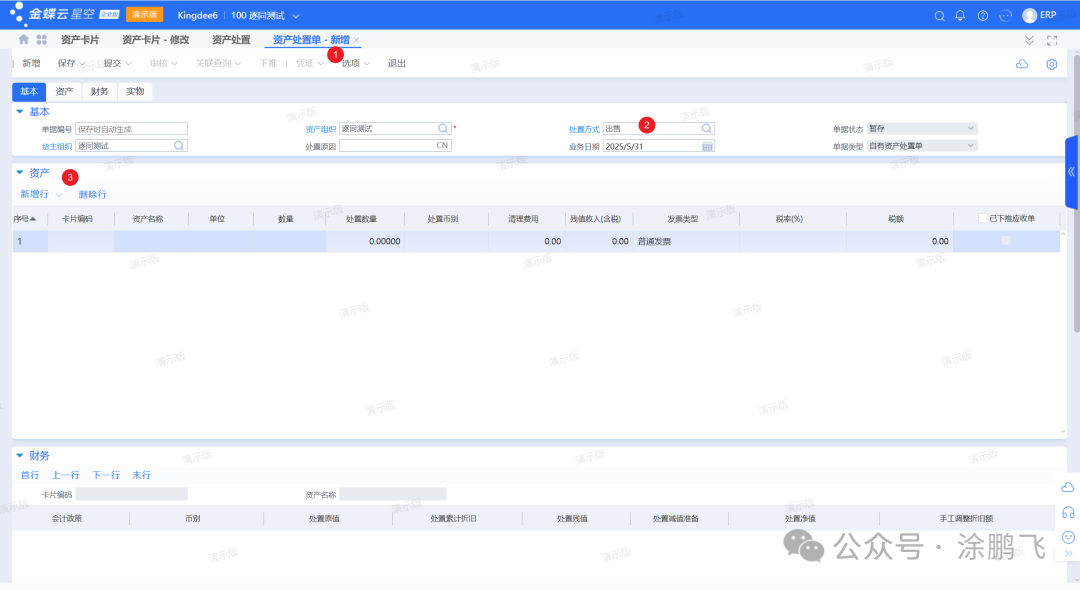
Task: Open the notification bell
Action: (x=961, y=16)
